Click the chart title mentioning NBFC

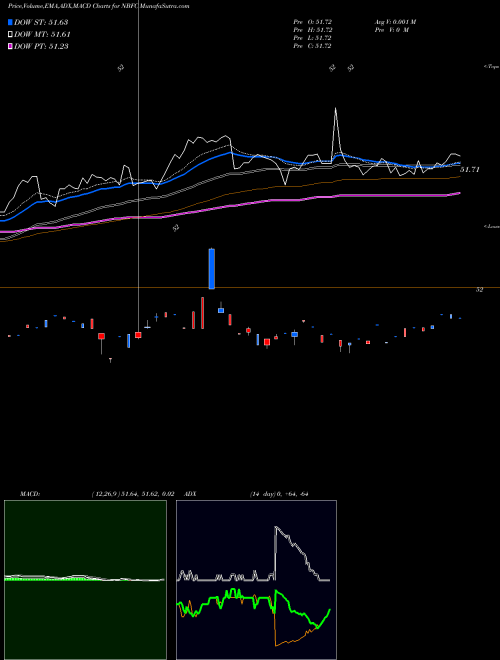point(98,6)
